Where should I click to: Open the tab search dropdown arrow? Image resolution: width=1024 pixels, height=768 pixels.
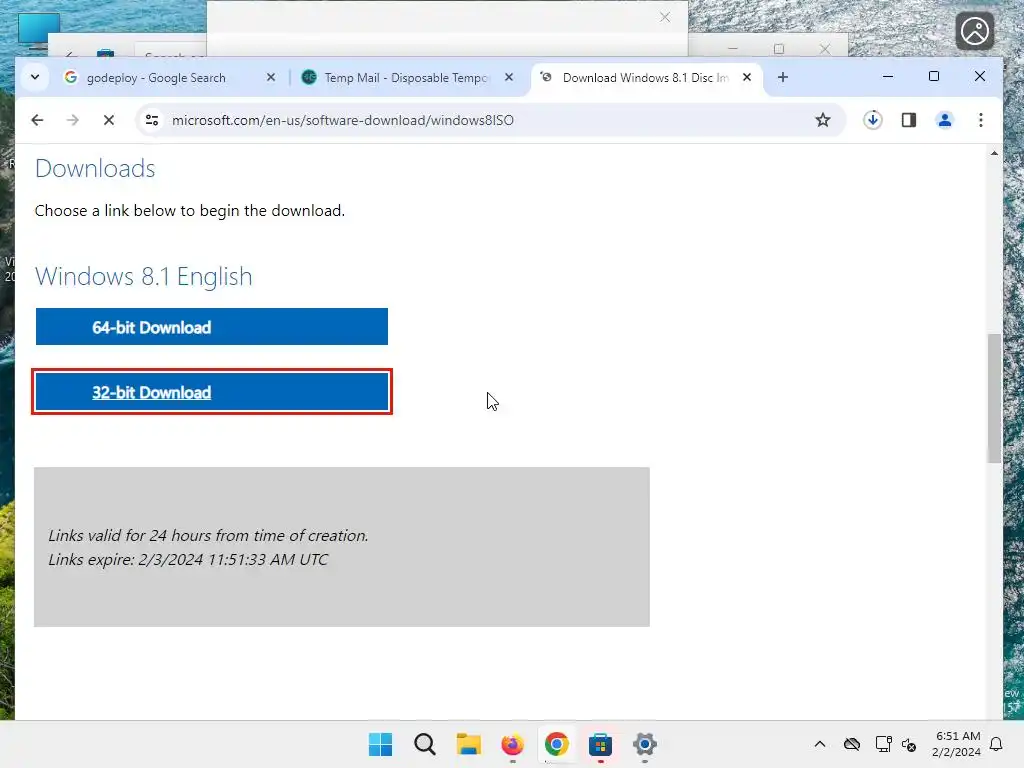35,77
